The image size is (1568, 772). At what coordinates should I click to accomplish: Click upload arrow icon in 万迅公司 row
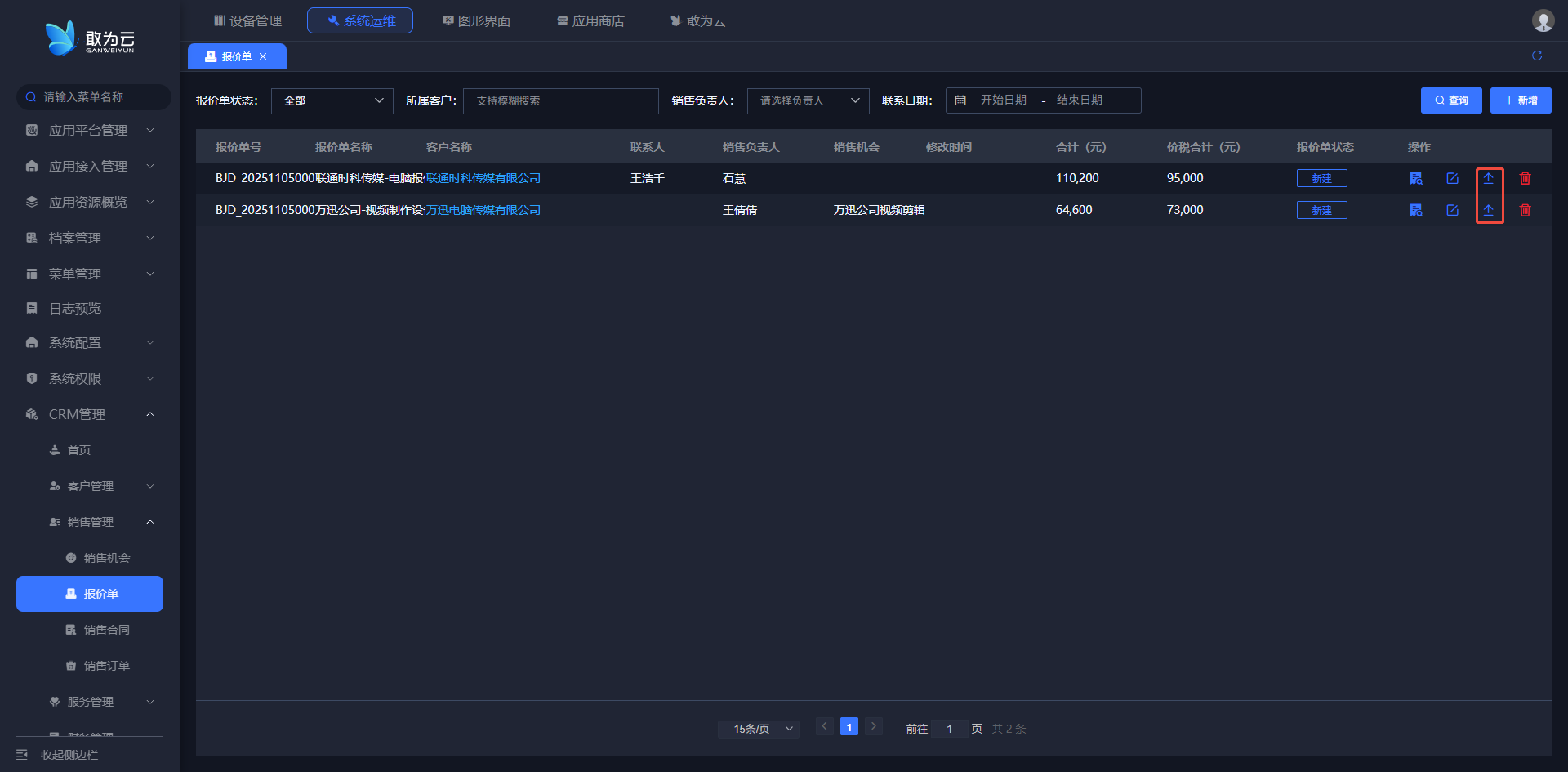pyautogui.click(x=1489, y=210)
